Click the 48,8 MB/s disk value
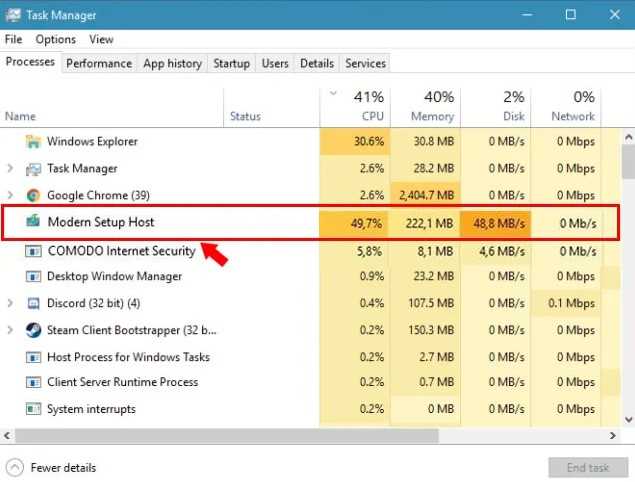Image resolution: width=635 pixels, height=482 pixels. (x=499, y=223)
